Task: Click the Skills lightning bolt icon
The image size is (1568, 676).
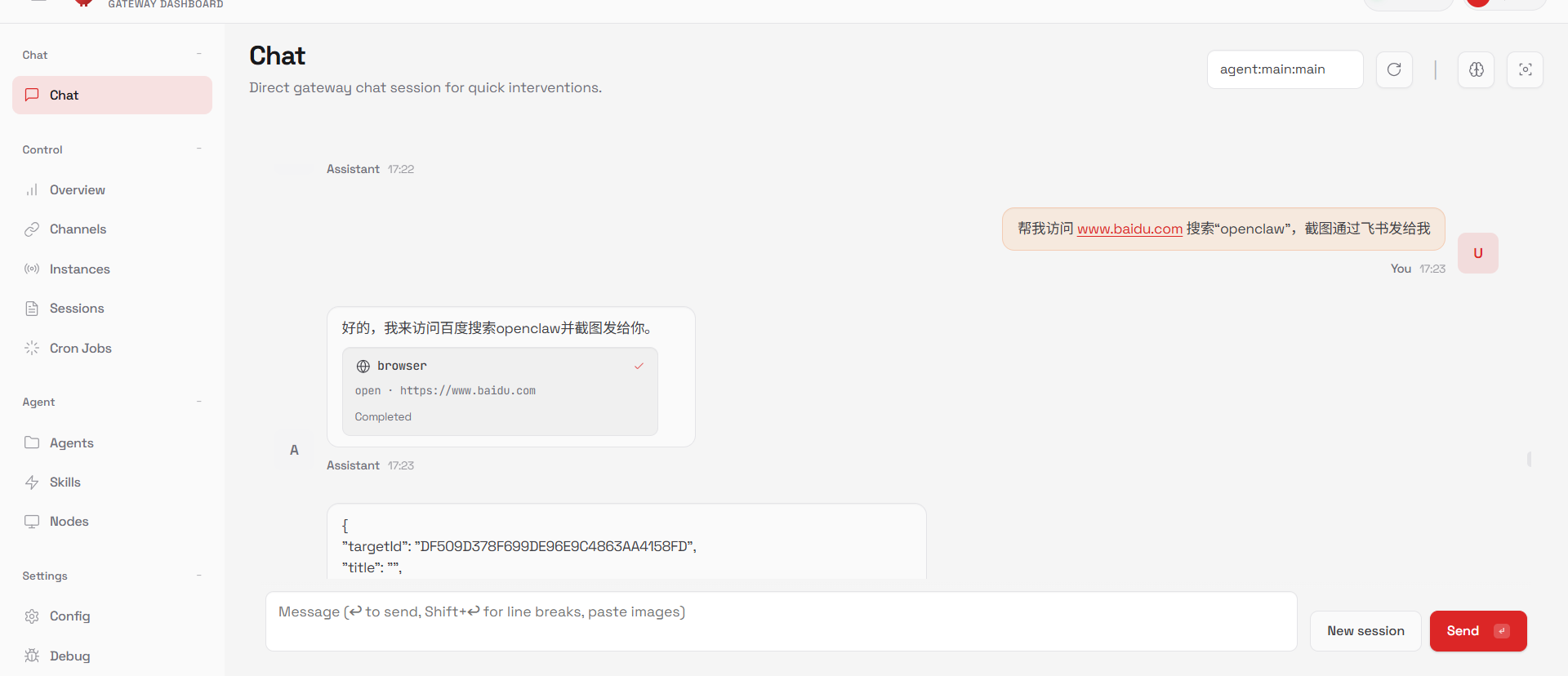Action: [x=32, y=483]
